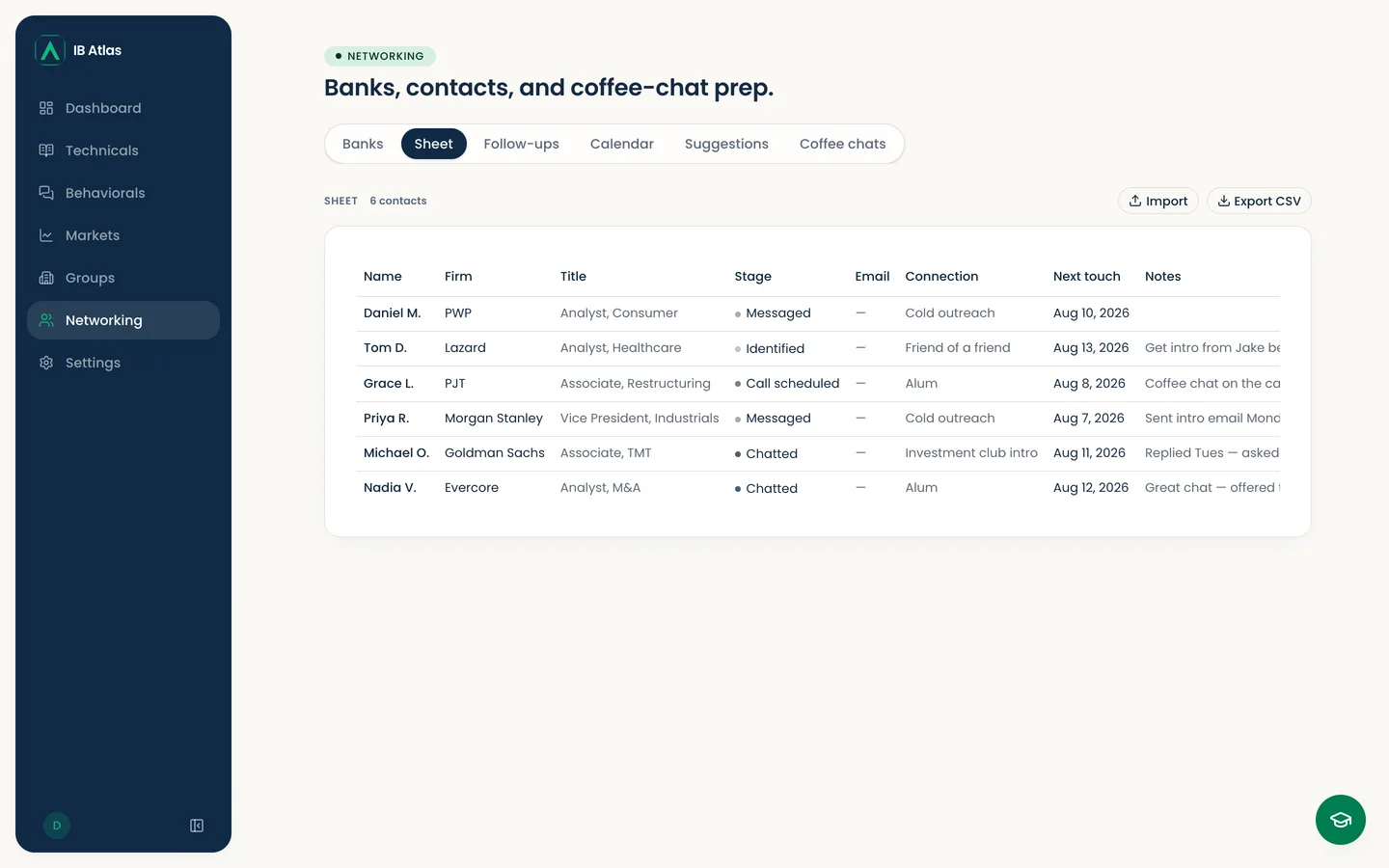Viewport: 1389px width, 868px height.
Task: Open the graduation cap help button
Action: (x=1341, y=820)
